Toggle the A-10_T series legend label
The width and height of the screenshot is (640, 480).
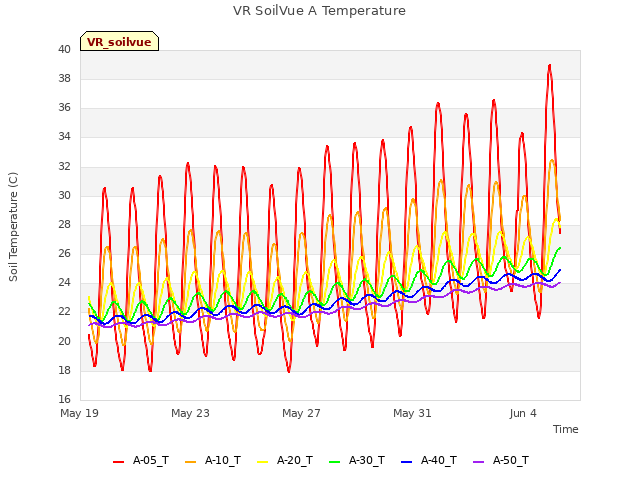click(223, 461)
